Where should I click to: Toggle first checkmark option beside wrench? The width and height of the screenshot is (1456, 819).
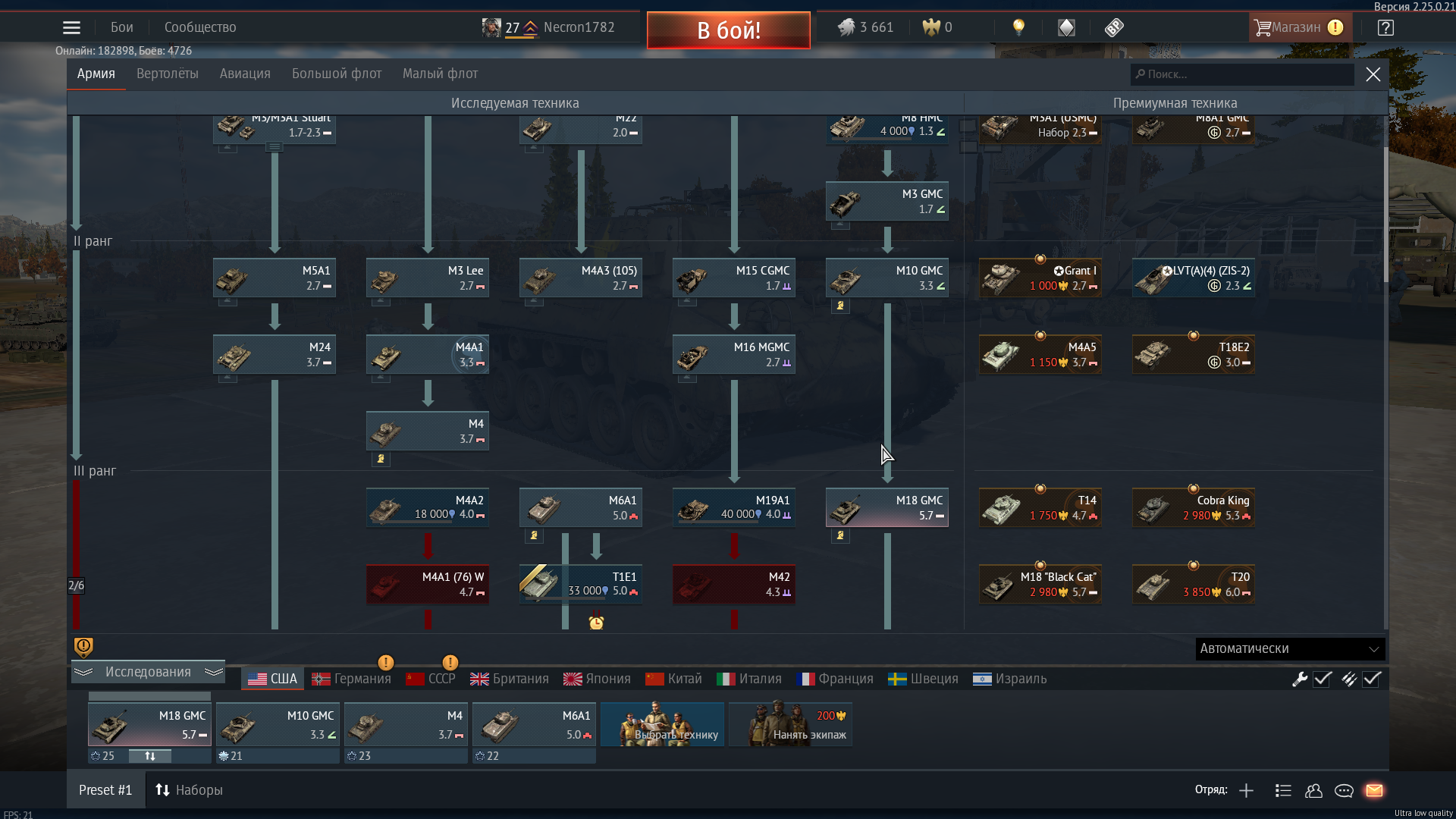point(1323,679)
